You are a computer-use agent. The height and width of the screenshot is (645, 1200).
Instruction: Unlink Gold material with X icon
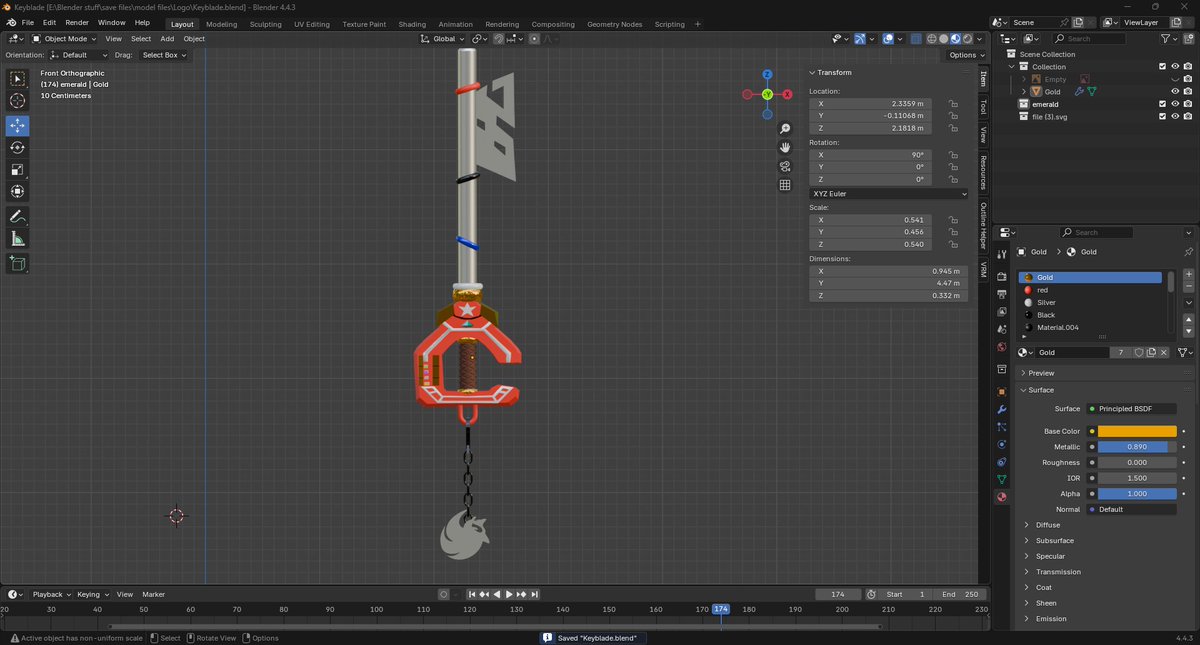pyautogui.click(x=1164, y=352)
